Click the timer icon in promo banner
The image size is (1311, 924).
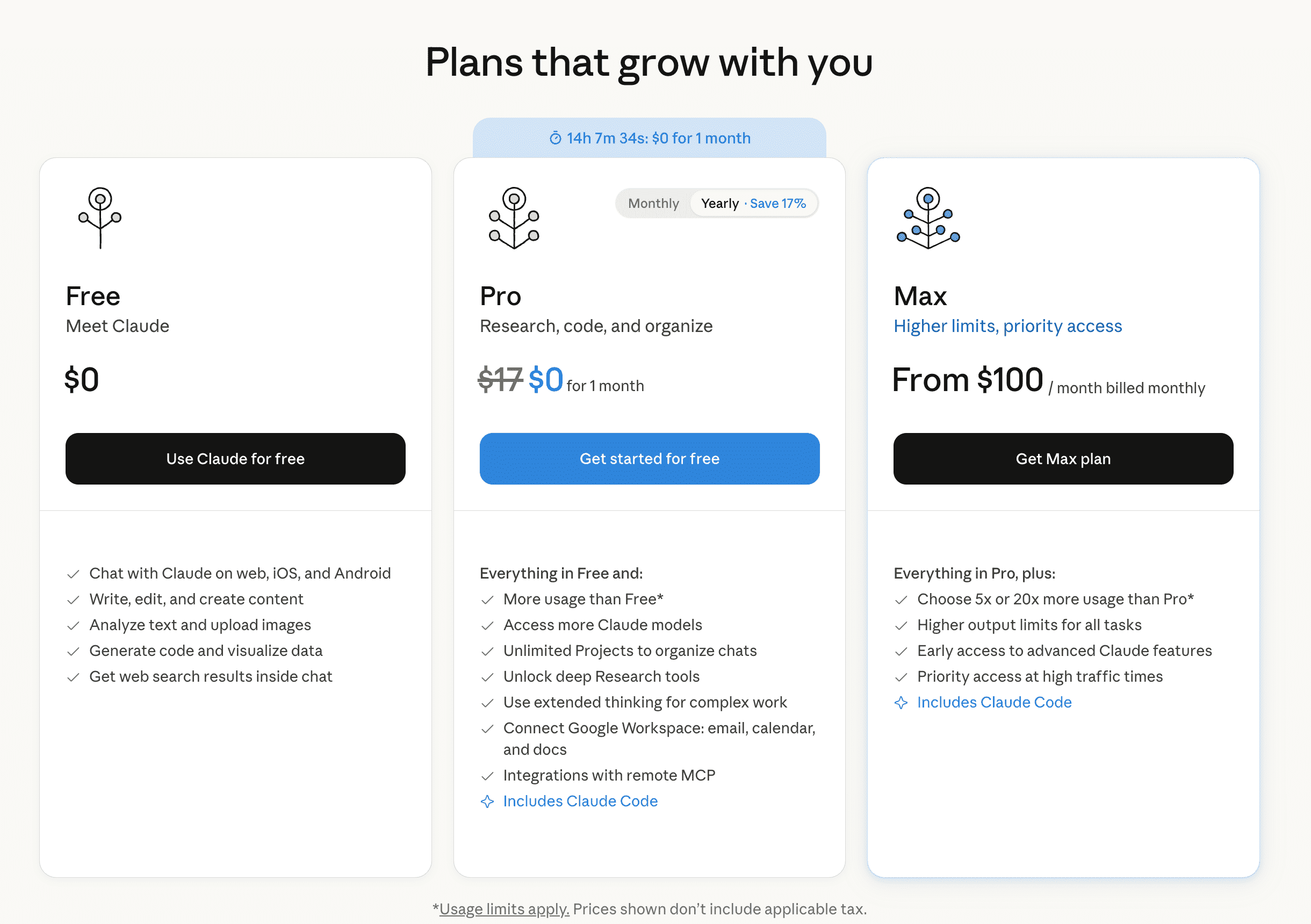555,138
